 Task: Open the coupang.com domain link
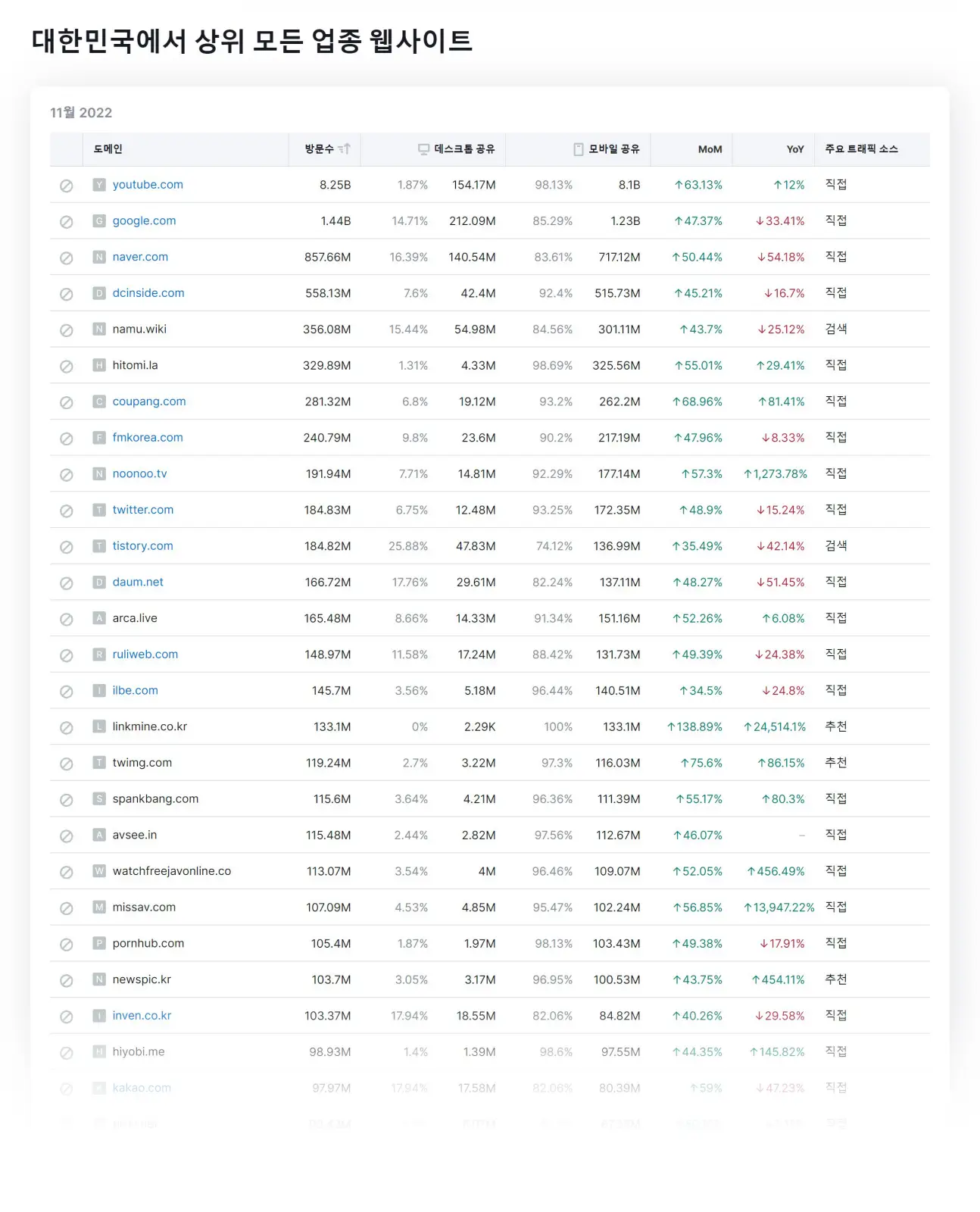point(149,401)
